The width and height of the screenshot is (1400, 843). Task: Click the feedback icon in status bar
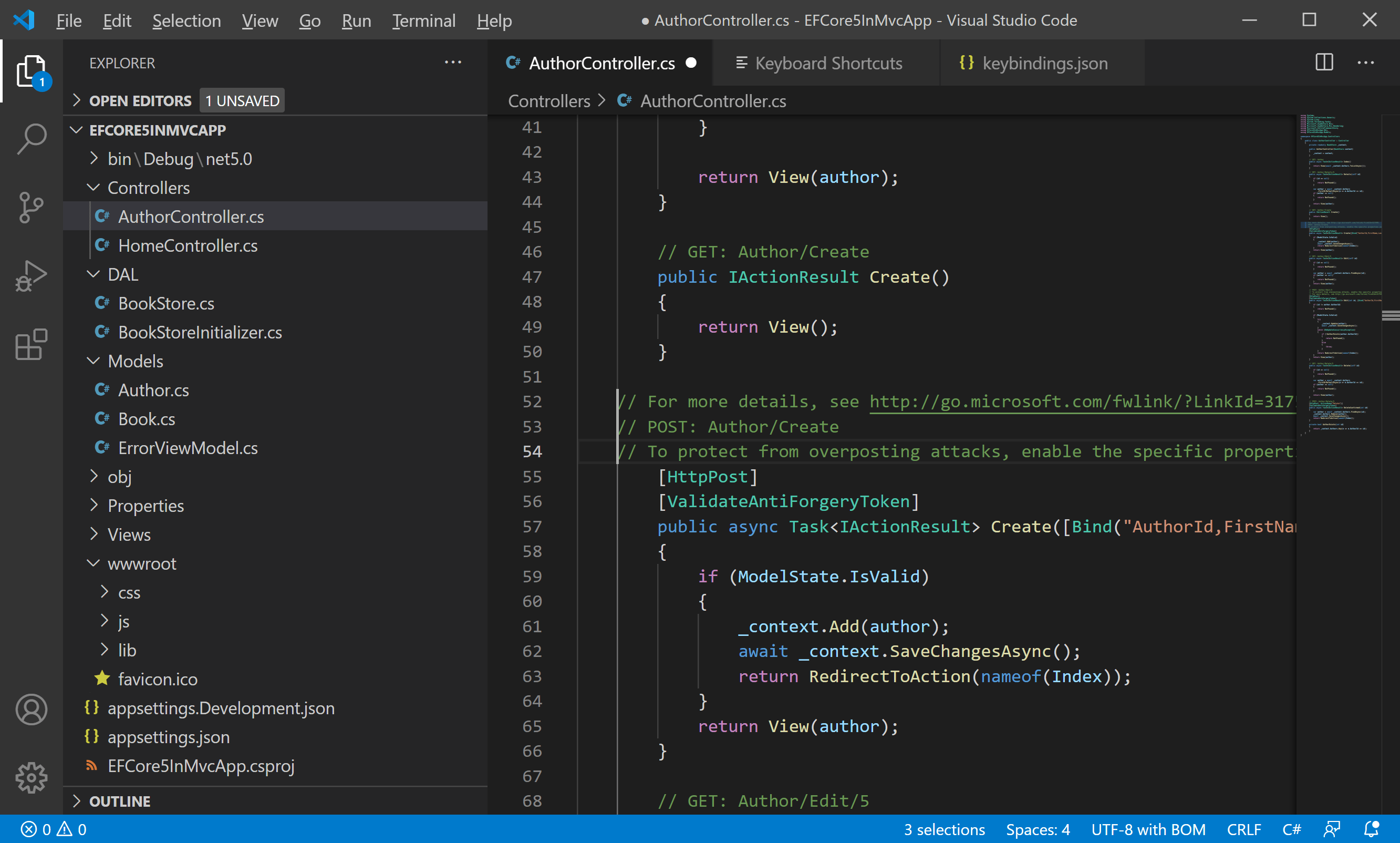click(x=1331, y=829)
